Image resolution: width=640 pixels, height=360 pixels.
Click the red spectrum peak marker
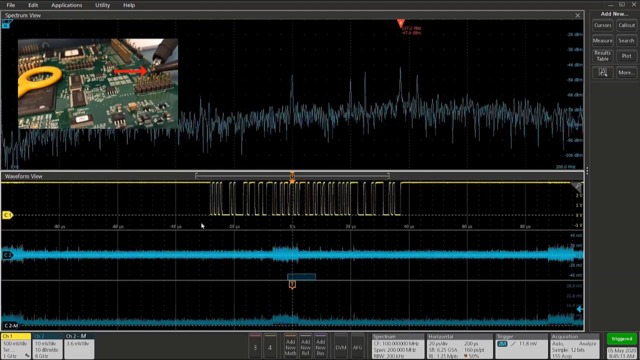point(401,23)
